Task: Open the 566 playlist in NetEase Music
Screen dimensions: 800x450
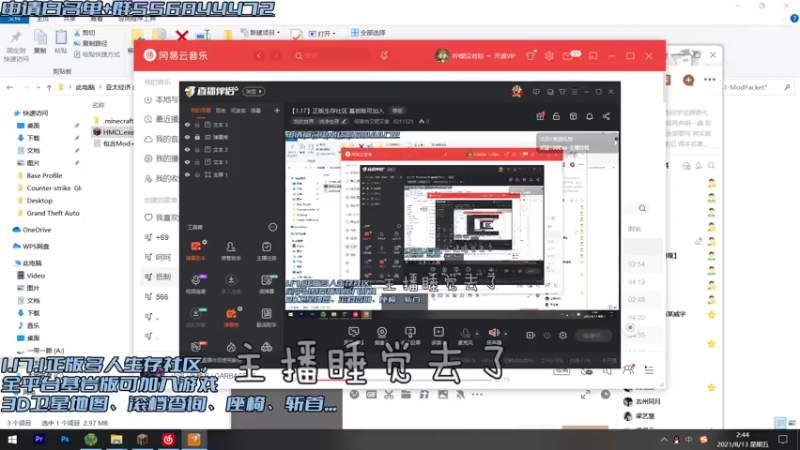Action: click(x=157, y=296)
